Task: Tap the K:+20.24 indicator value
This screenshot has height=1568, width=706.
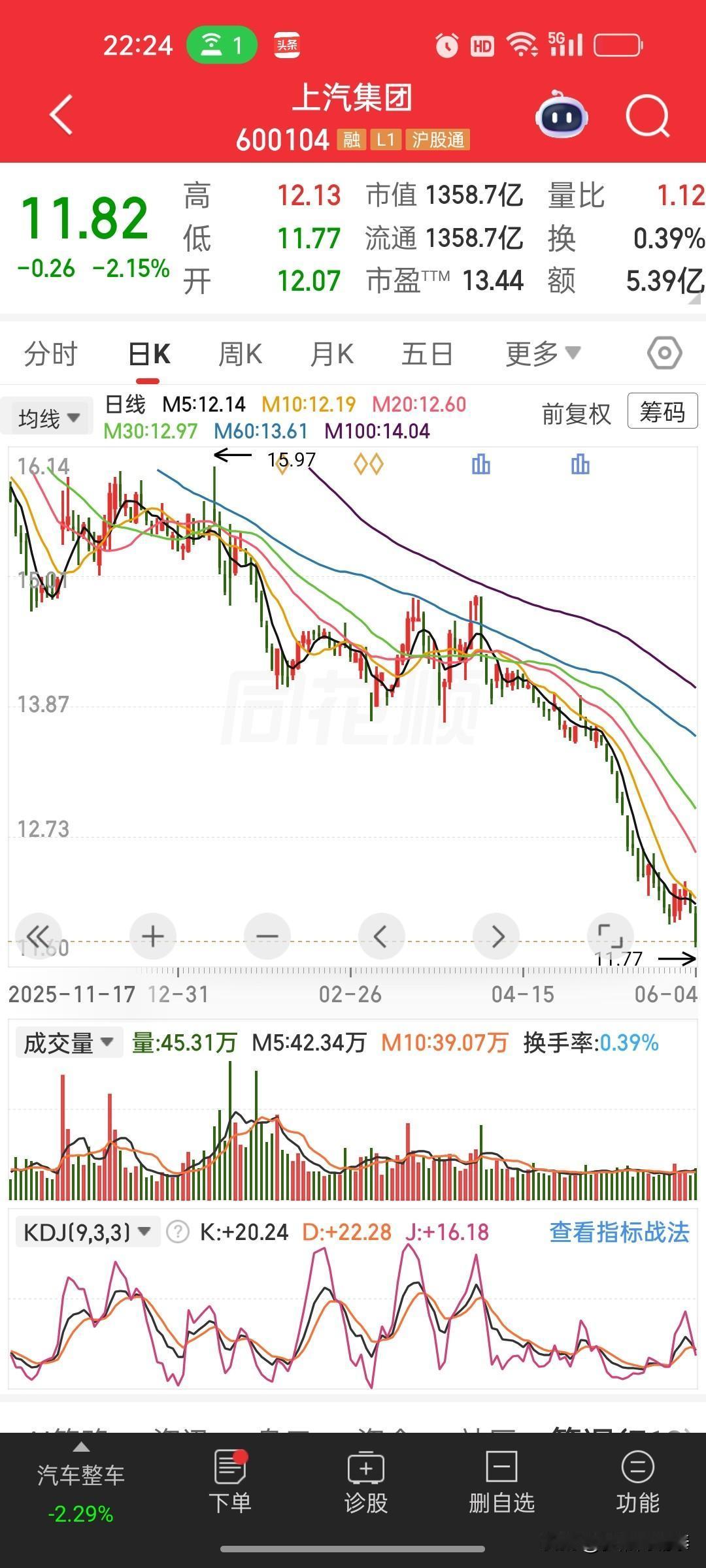Action: pos(244,1232)
